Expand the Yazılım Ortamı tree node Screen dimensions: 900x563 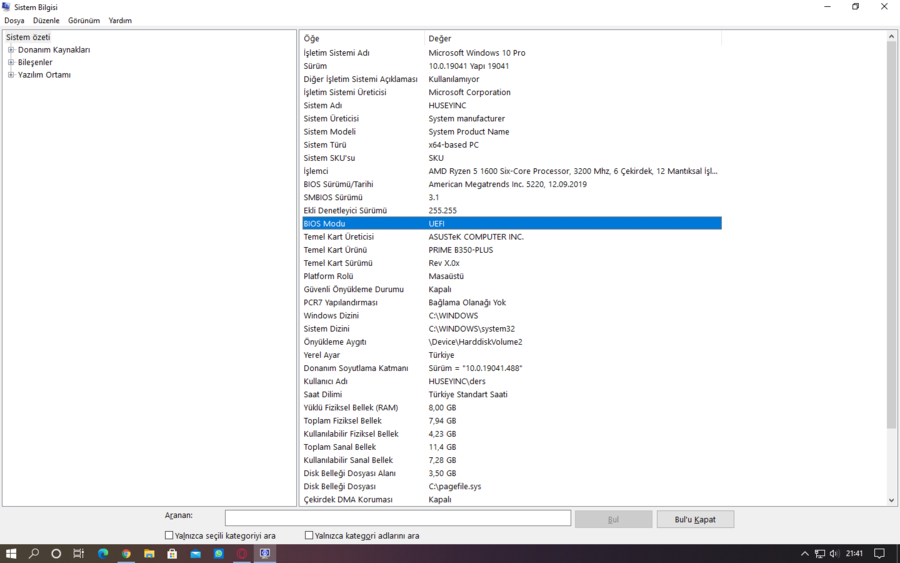(11, 75)
